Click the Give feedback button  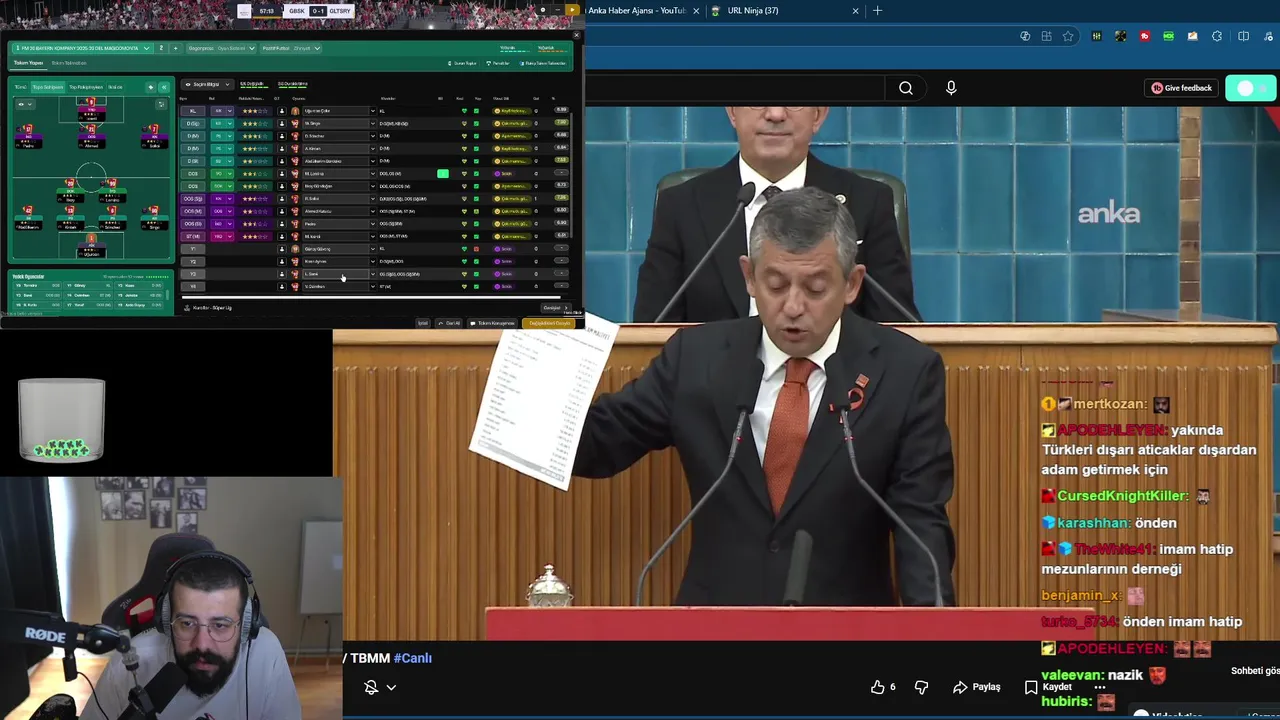(1181, 88)
